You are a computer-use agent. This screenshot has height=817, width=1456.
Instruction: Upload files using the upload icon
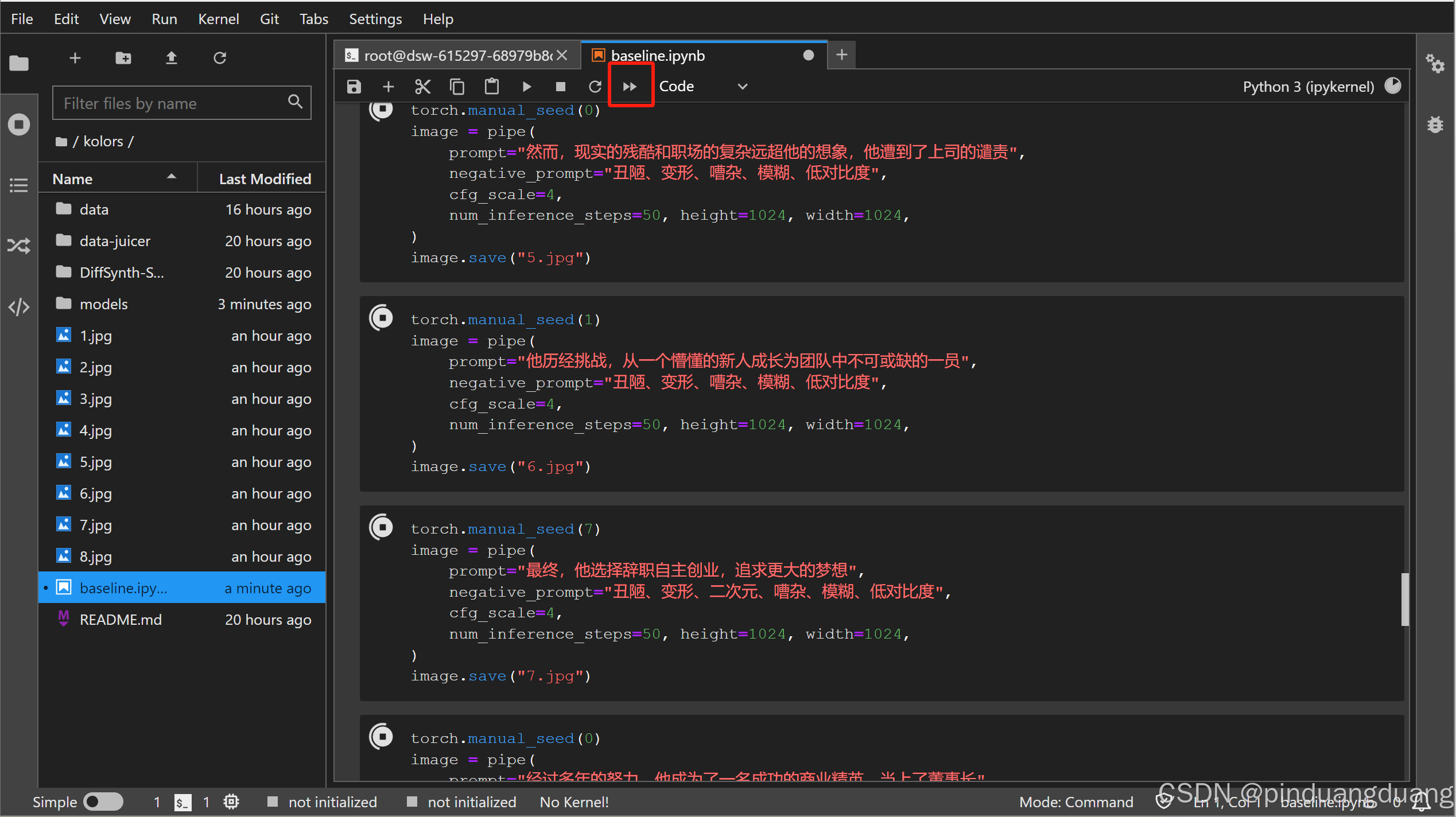(x=171, y=58)
